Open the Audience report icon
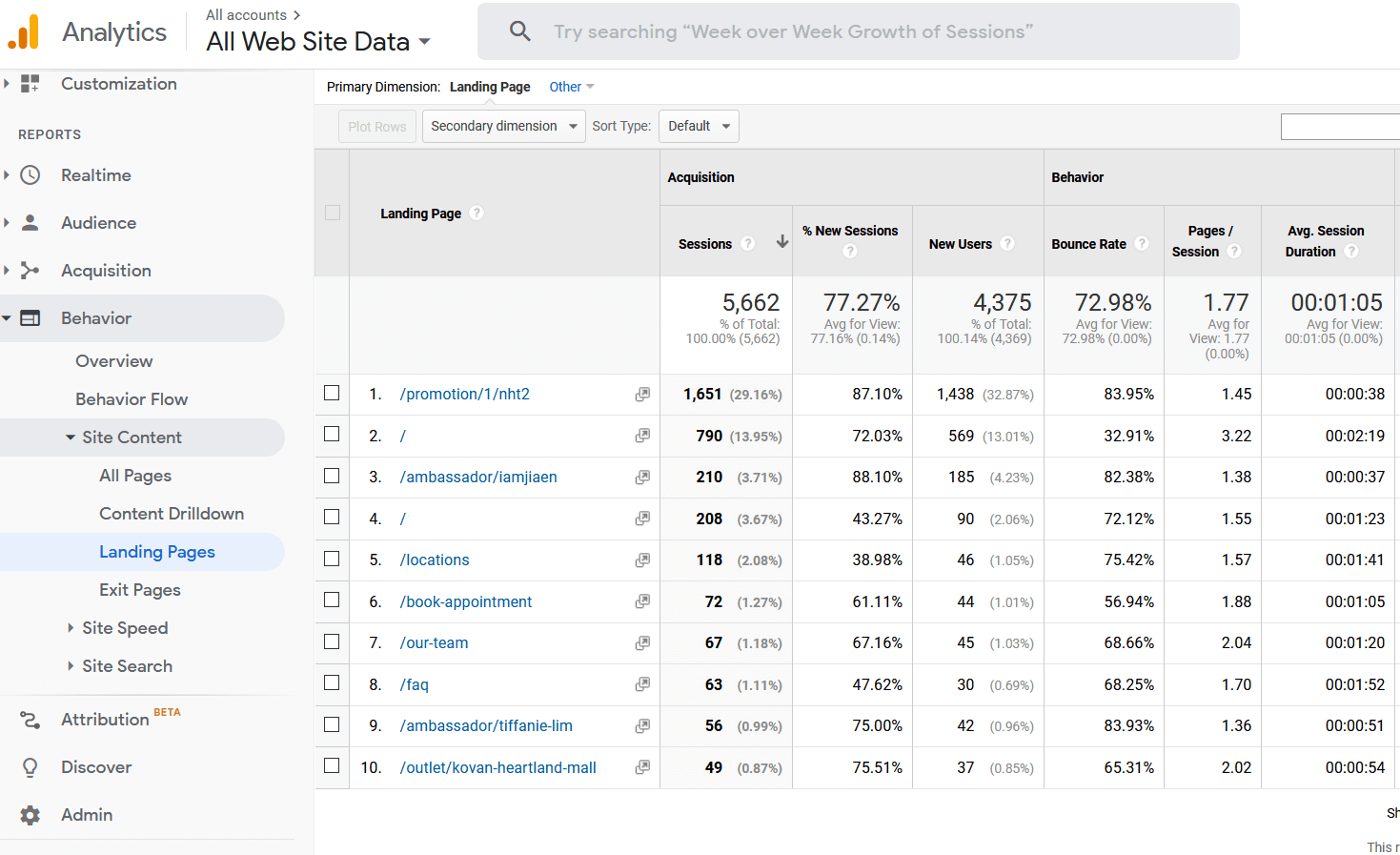Screen dimensions: 1400x855 [x=30, y=223]
